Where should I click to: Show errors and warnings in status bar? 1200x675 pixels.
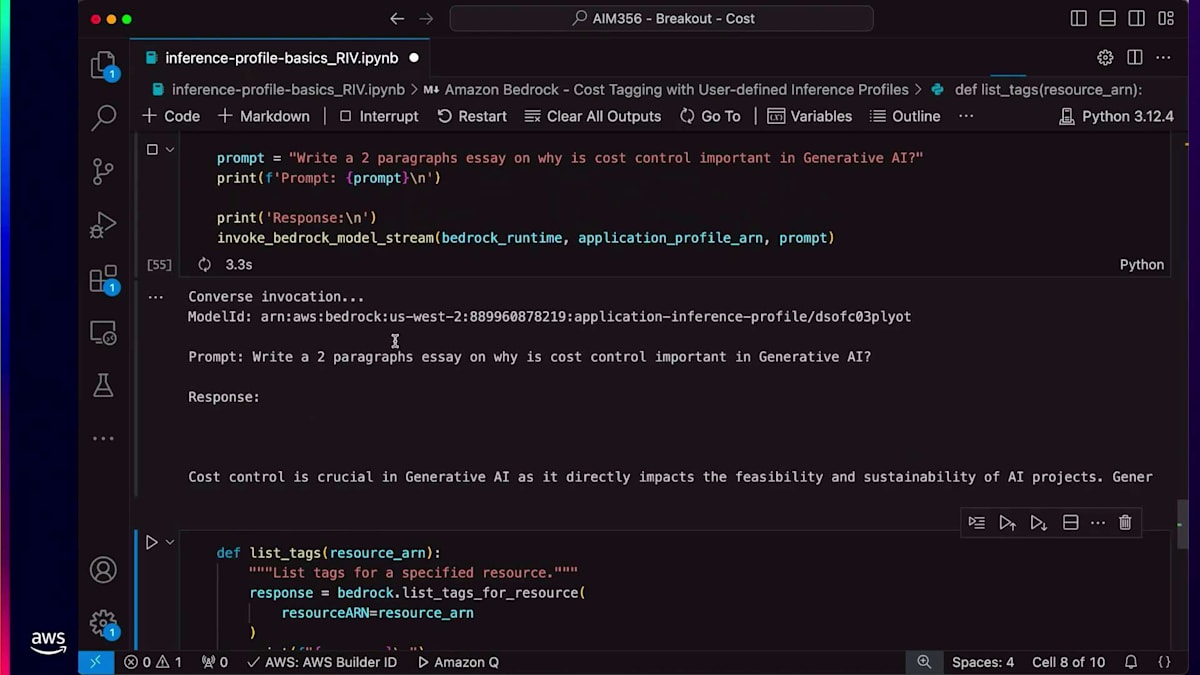(153, 662)
